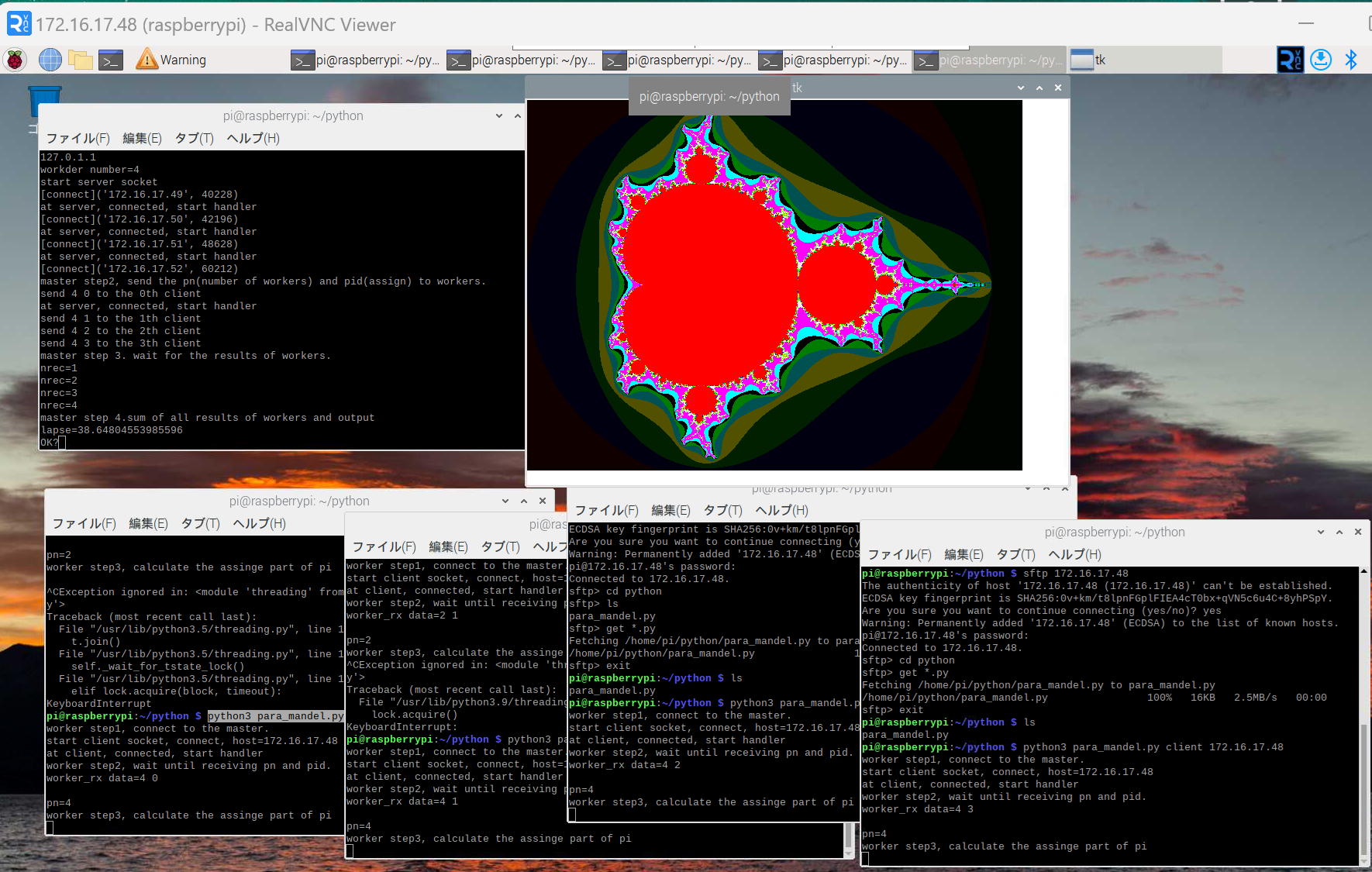This screenshot has width=1372, height=872.
Task: Click the rightmost terminal's vertical scrollbar
Action: tap(1363, 715)
